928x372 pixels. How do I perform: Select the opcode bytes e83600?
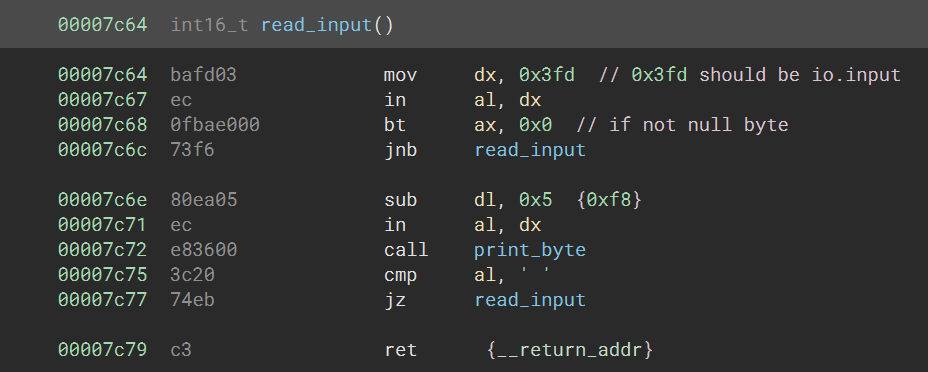click(204, 250)
